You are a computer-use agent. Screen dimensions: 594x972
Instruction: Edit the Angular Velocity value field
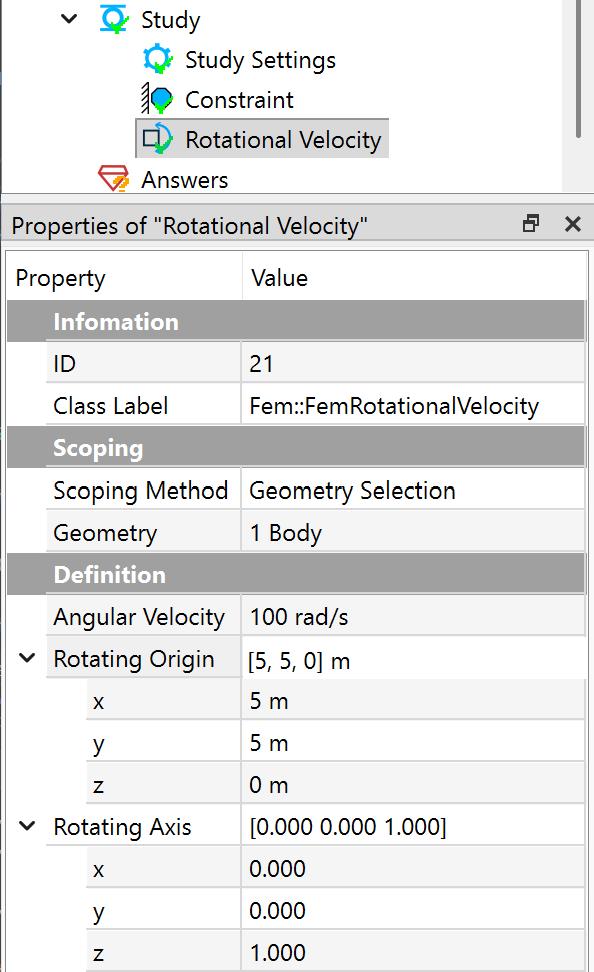pos(413,617)
